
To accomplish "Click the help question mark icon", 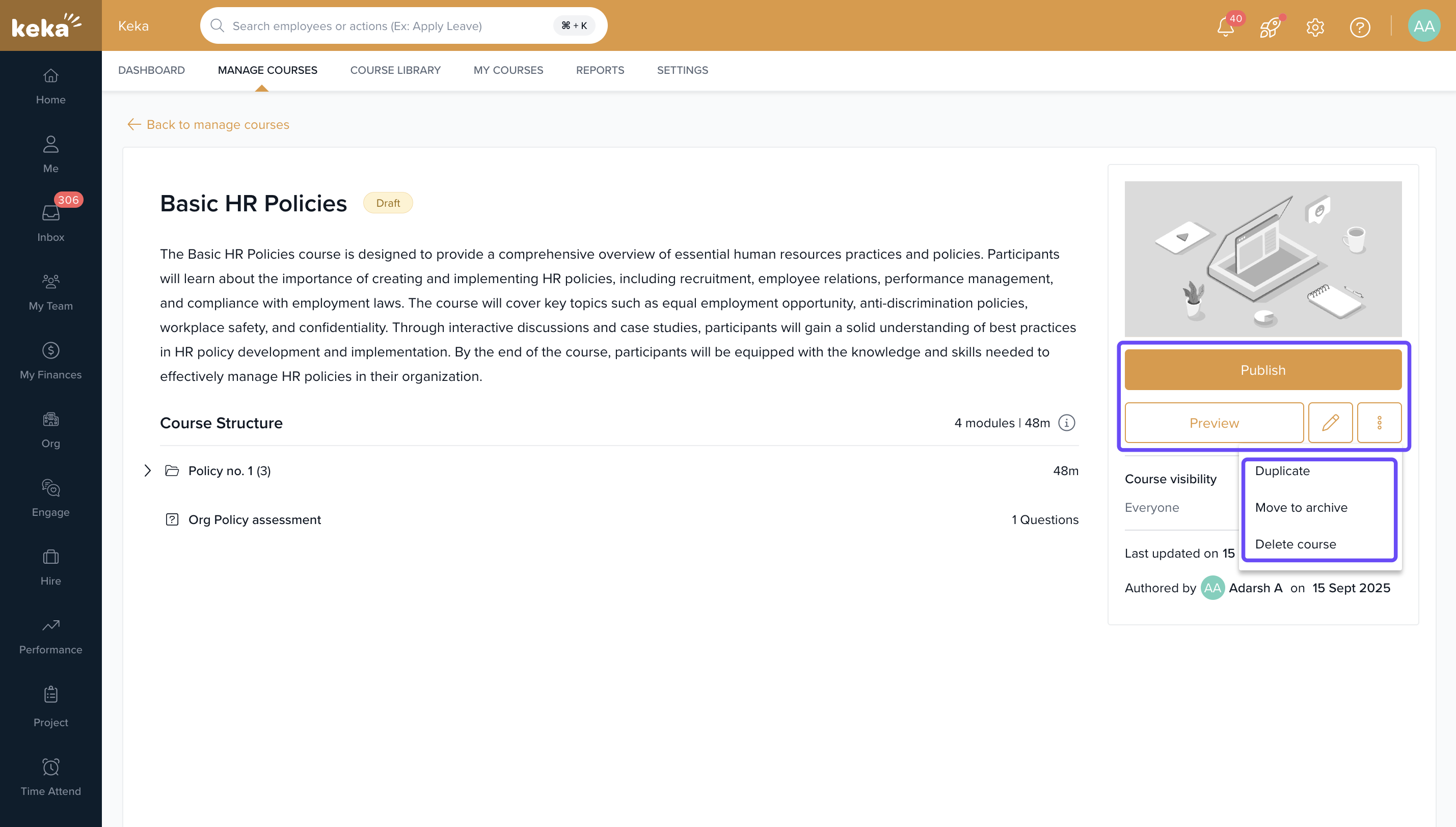I will pos(1359,26).
